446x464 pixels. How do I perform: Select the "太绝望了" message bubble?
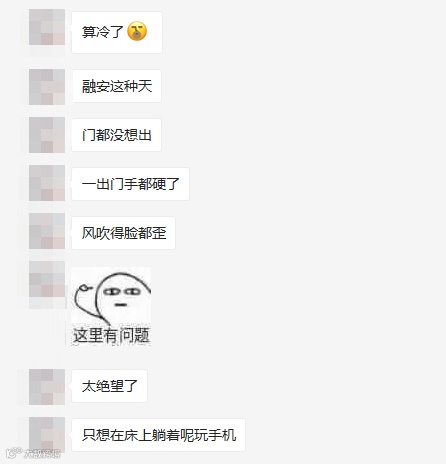click(x=109, y=386)
